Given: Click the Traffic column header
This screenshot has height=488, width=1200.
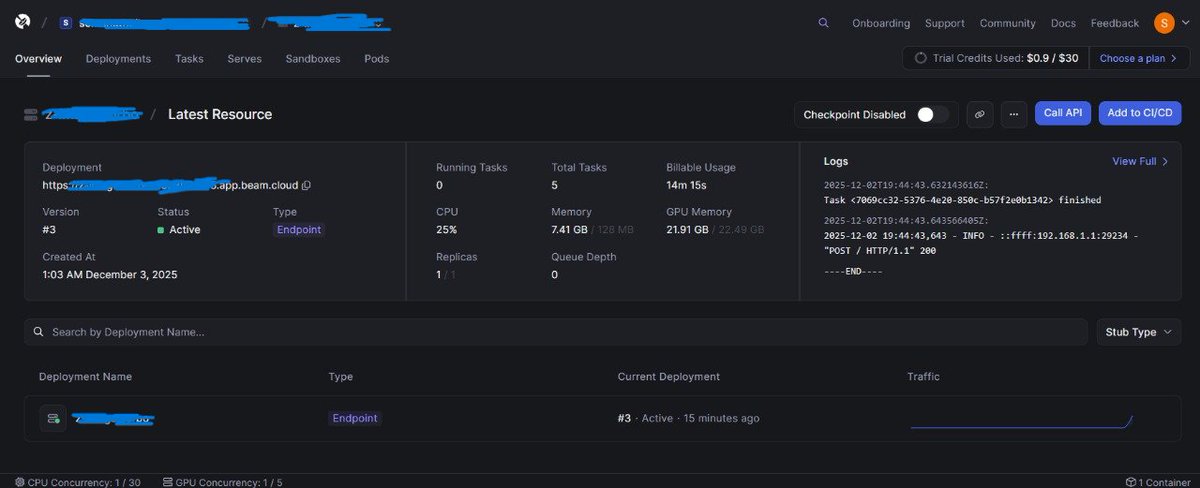Looking at the screenshot, I should 923,377.
